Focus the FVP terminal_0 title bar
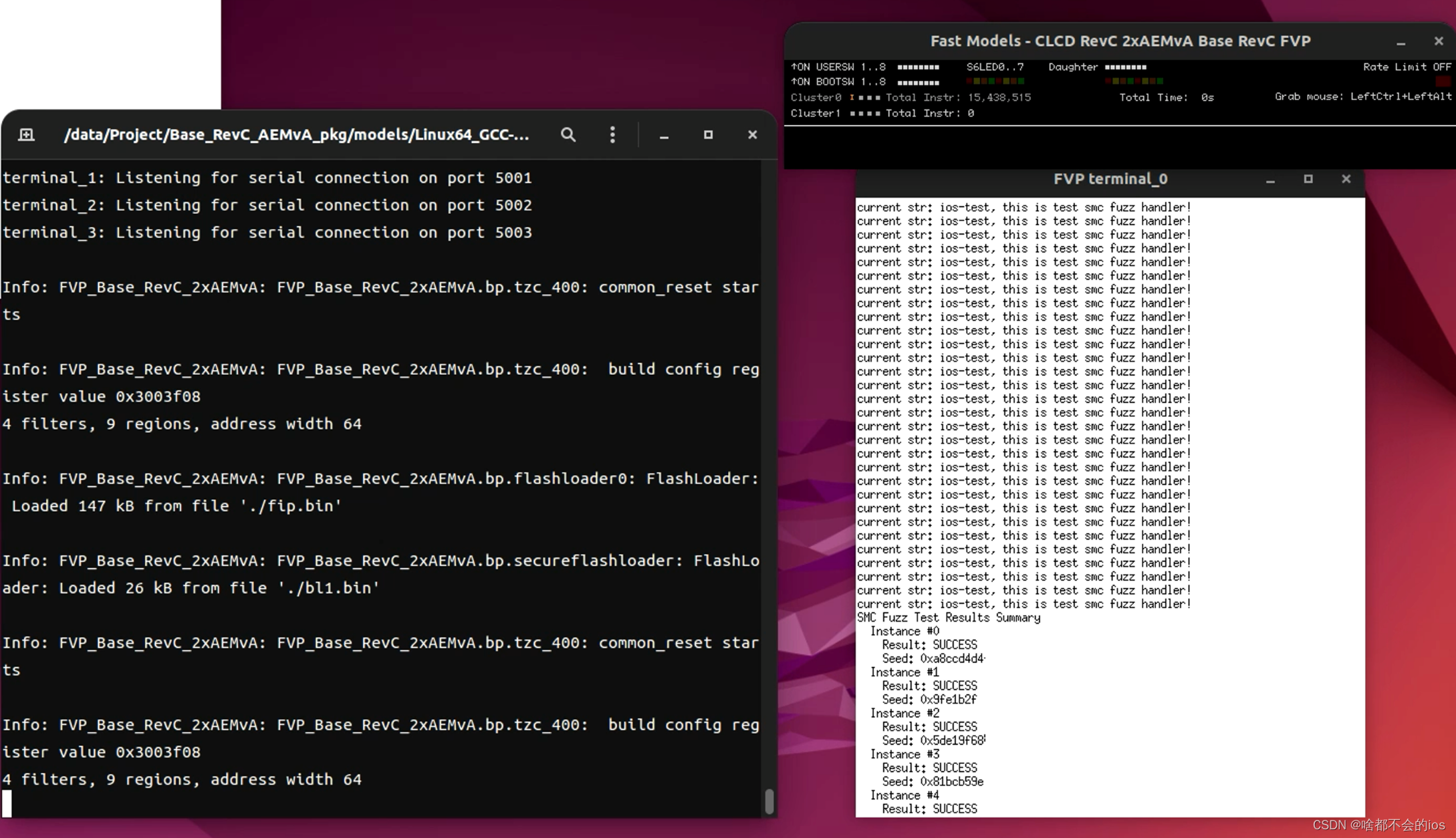Screen dimensions: 1456x838 [x=1110, y=179]
